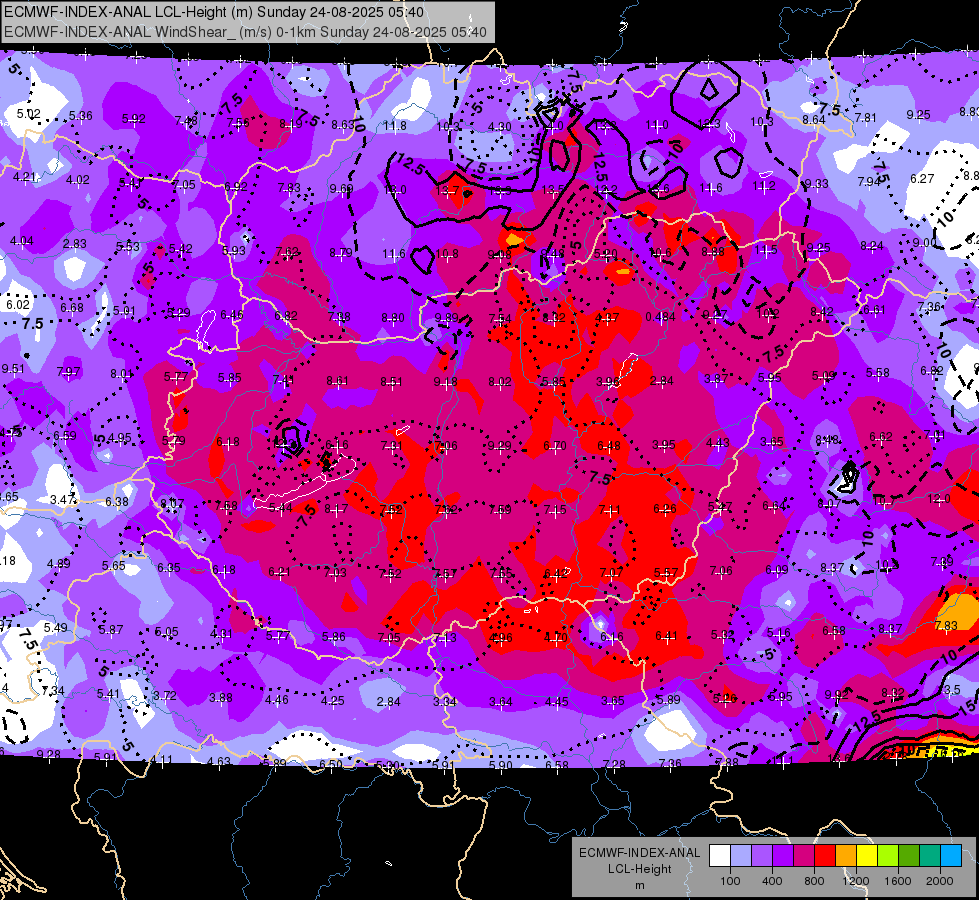Select the grid value 6.27

(922, 179)
